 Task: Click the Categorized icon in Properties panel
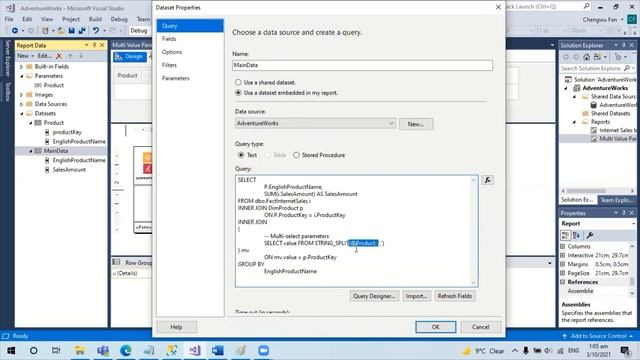coord(565,235)
